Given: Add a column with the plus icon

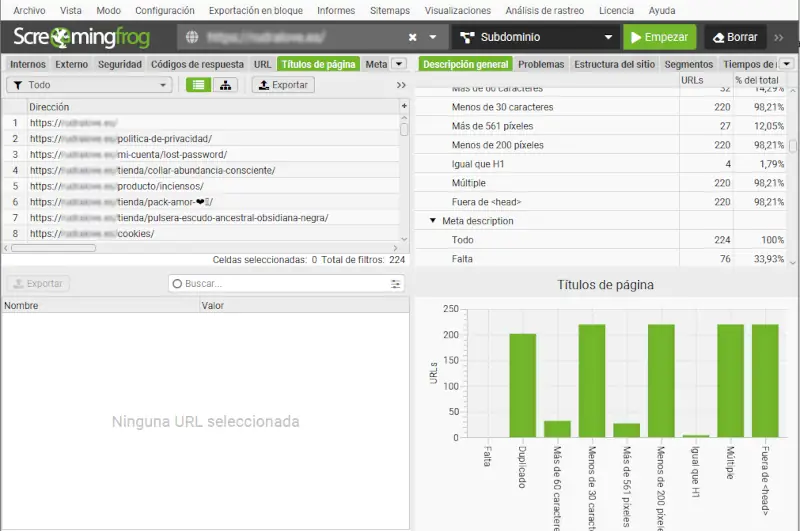Looking at the screenshot, I should coord(404,106).
